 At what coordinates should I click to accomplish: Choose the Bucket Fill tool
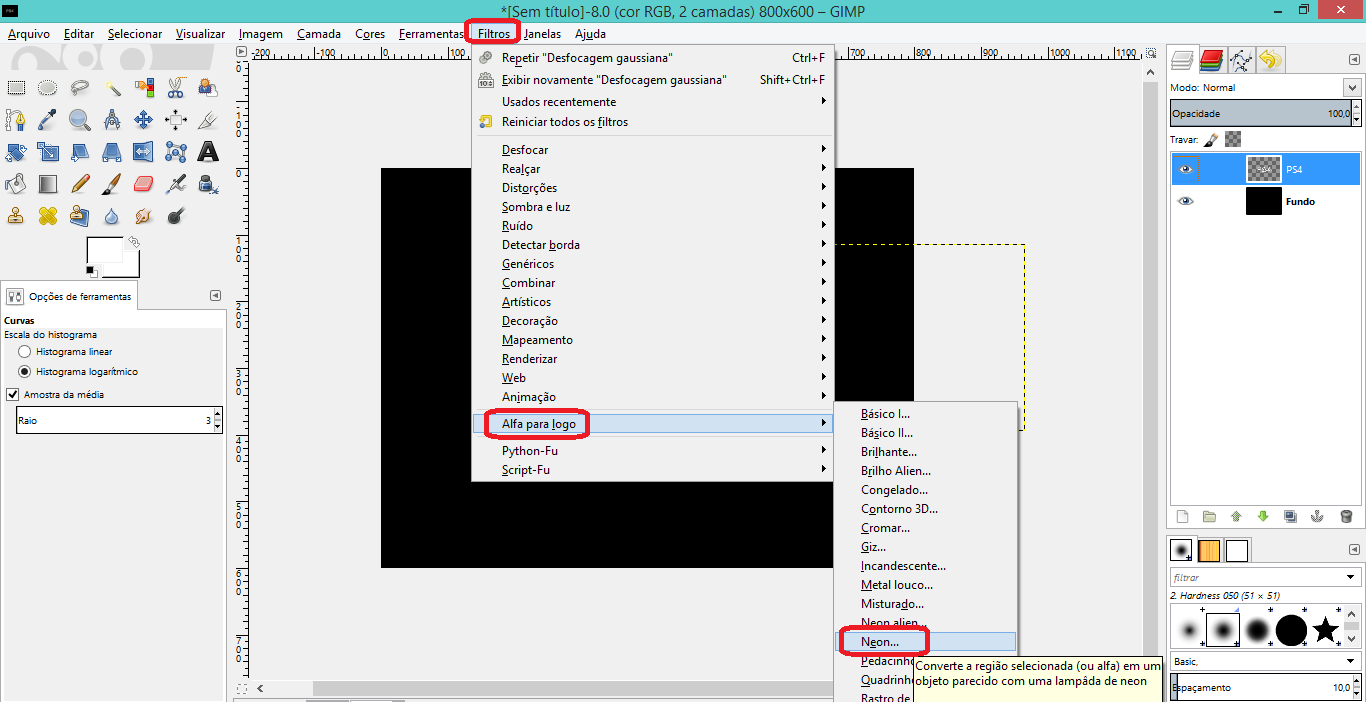[x=16, y=184]
